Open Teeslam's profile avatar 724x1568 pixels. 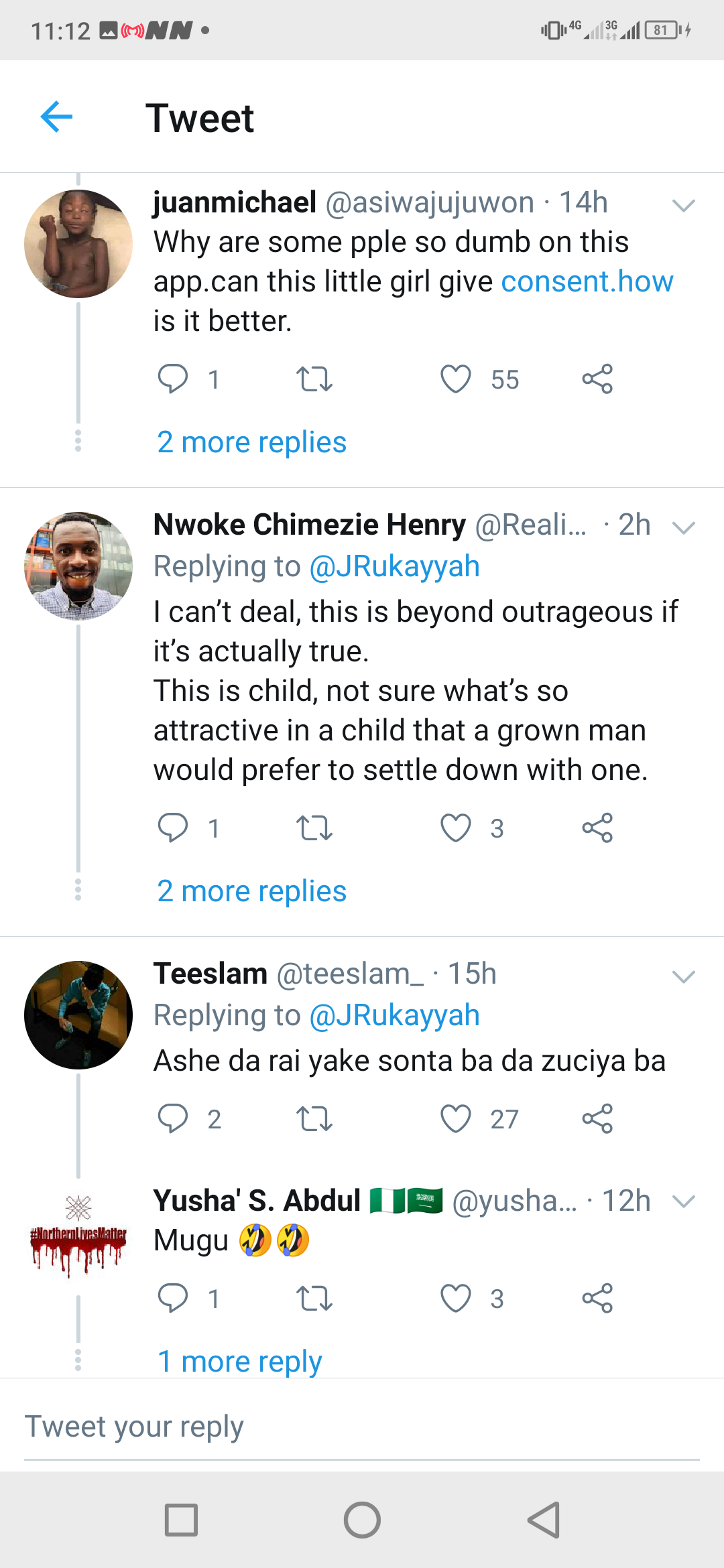tap(78, 1015)
